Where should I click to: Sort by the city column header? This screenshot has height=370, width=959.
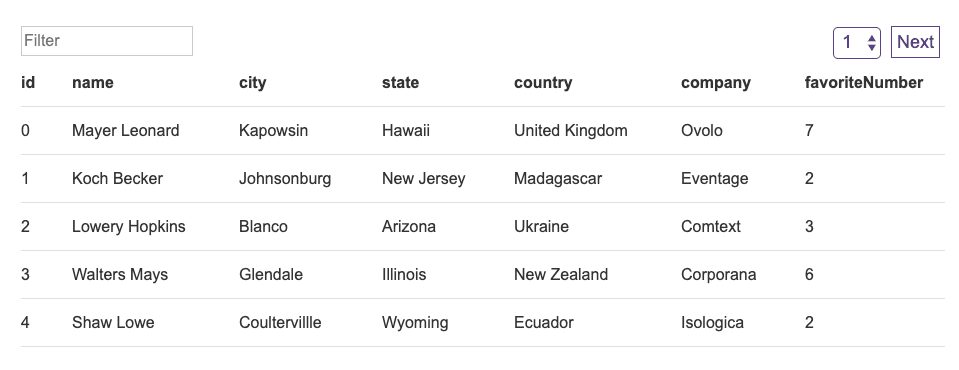(x=253, y=83)
